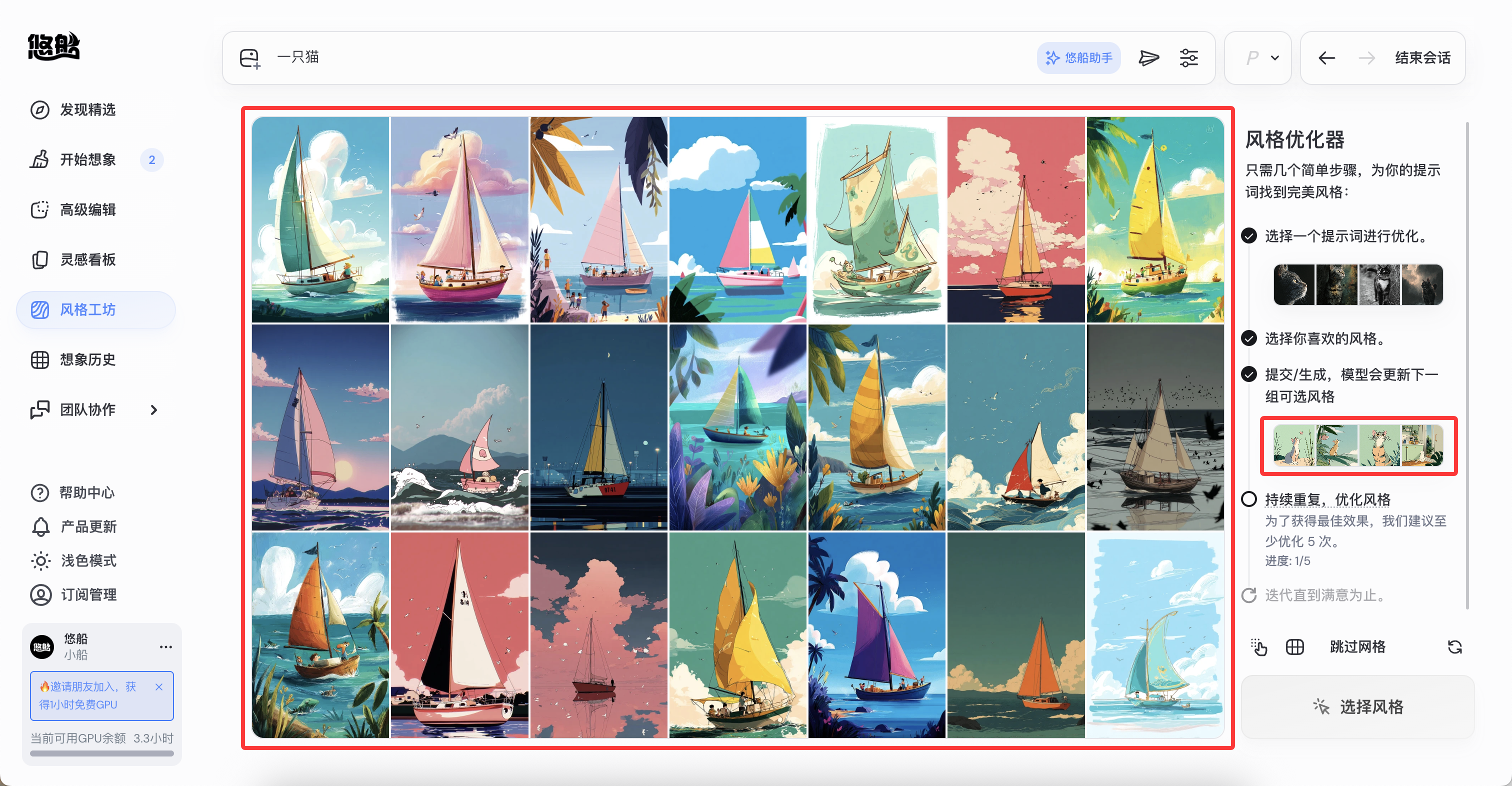This screenshot has height=786, width=1512.
Task: Expand the 团队协作 submenu chevron
Action: point(154,409)
